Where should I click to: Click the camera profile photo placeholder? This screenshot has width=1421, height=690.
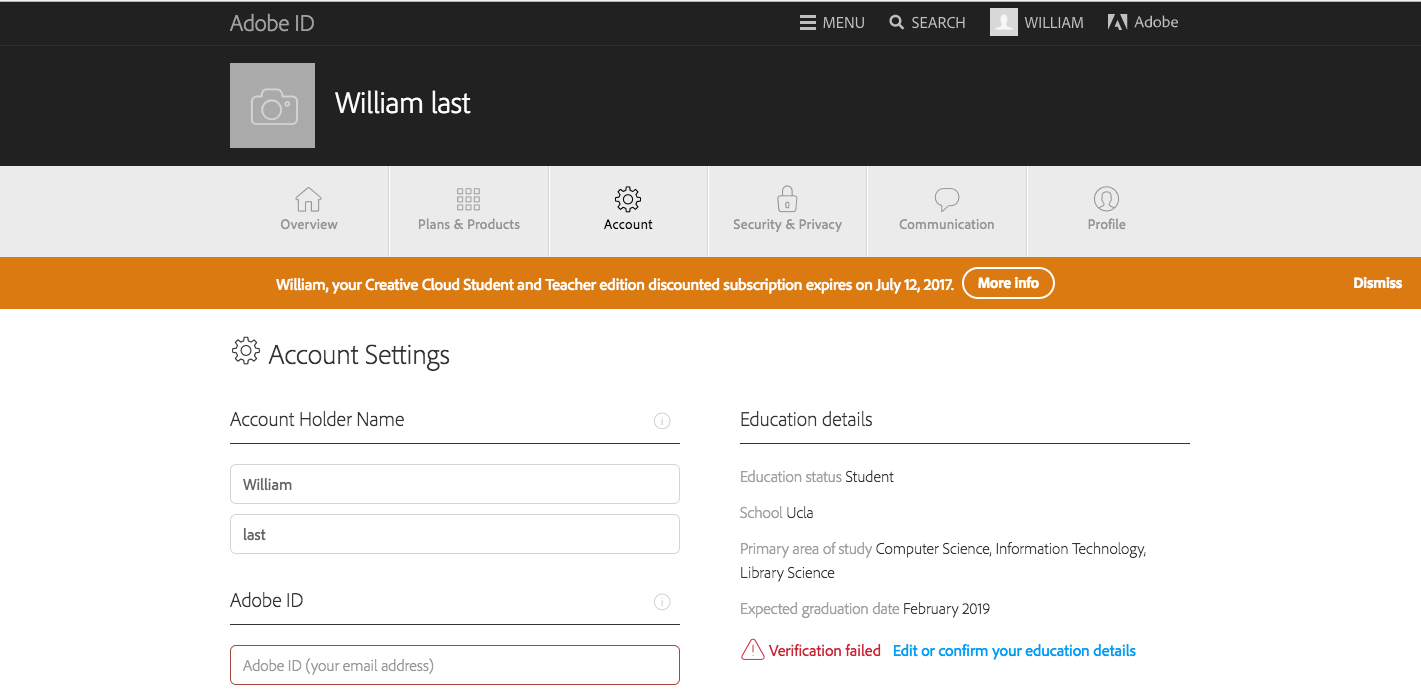[x=272, y=106]
